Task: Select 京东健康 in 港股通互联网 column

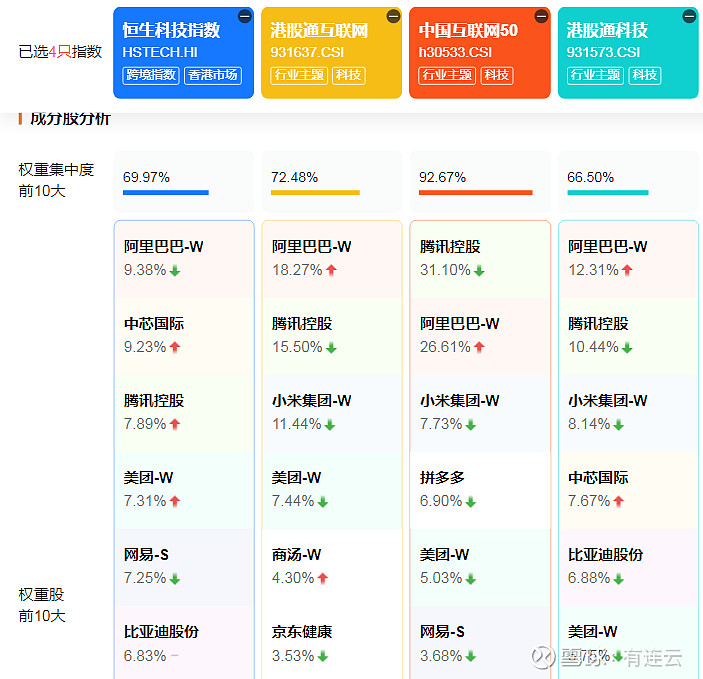Action: pyautogui.click(x=302, y=632)
